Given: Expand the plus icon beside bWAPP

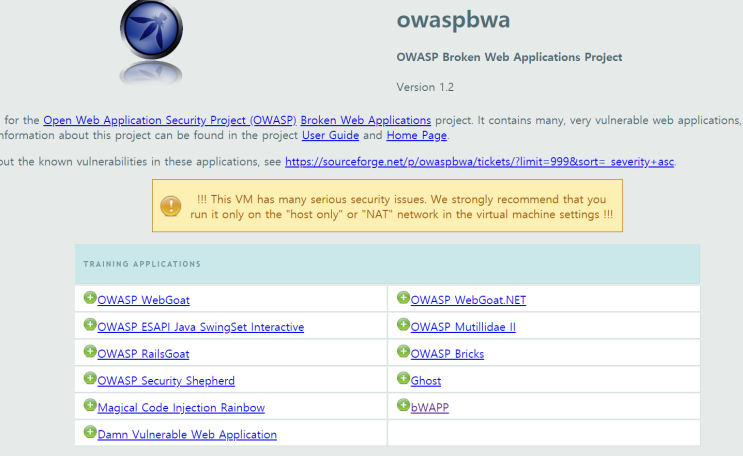Looking at the screenshot, I should 403,405.
